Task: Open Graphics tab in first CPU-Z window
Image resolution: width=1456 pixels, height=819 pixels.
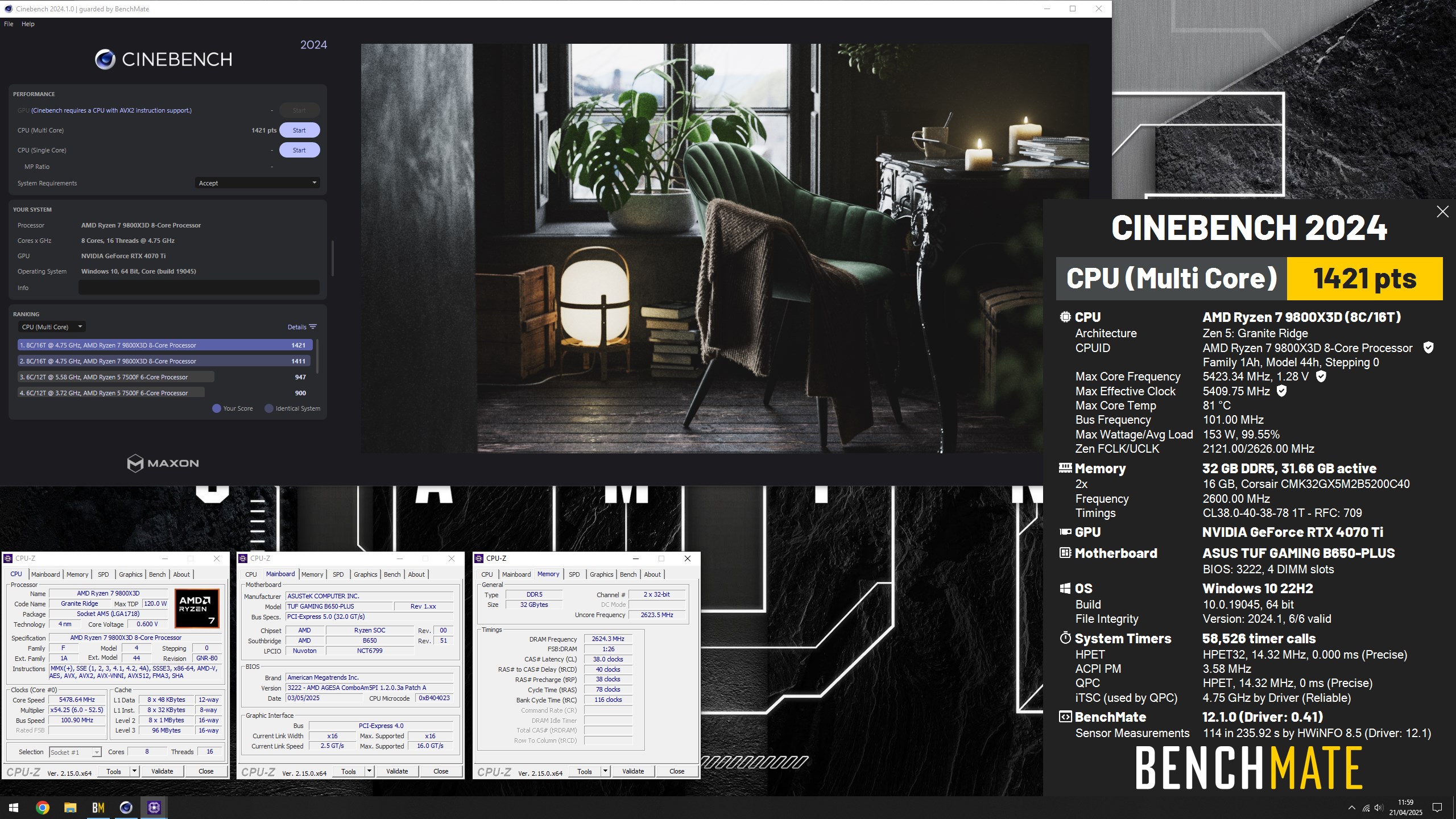Action: point(130,574)
